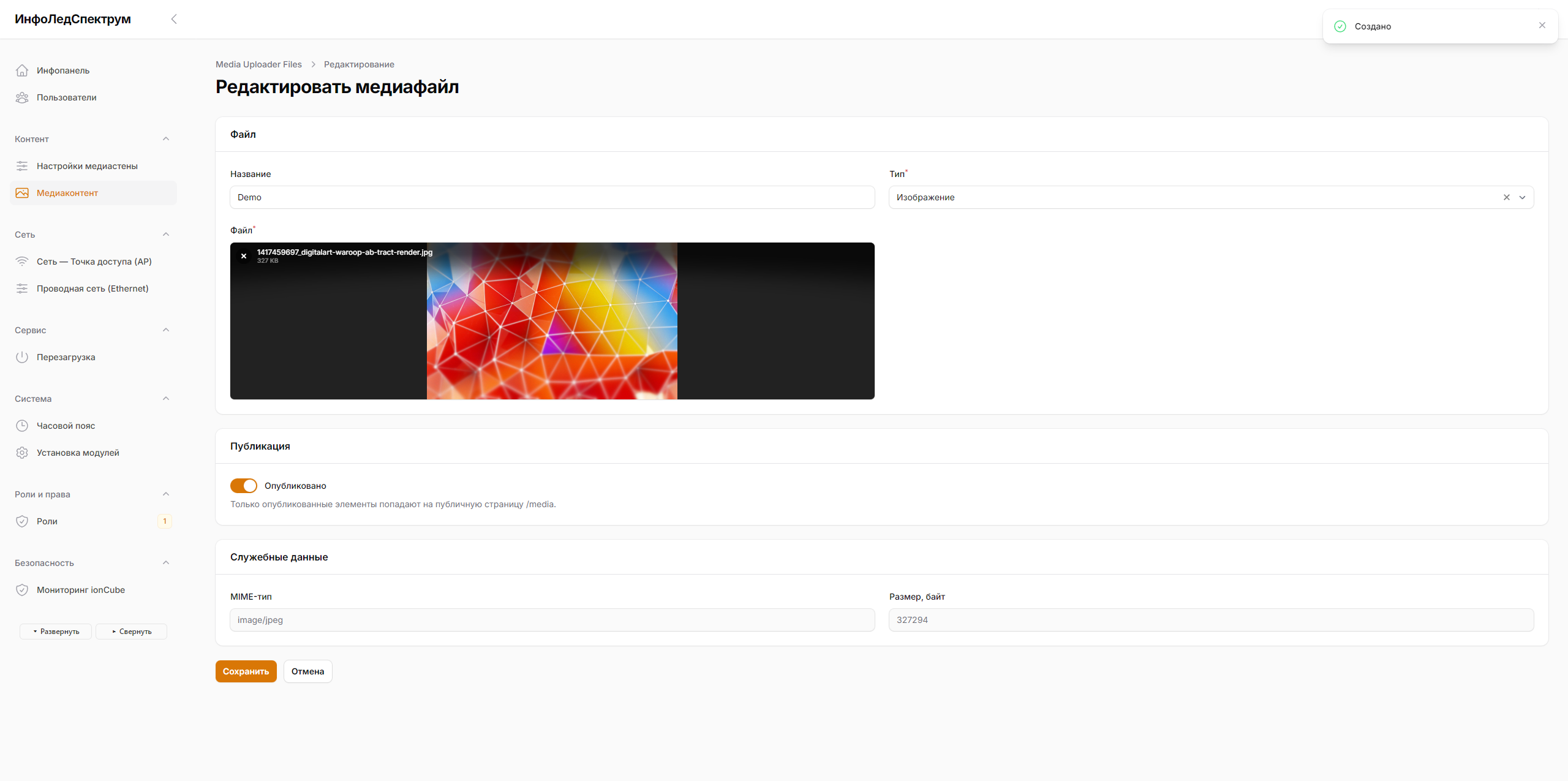Open the Тип dropdown list
Viewport: 1568px width, 781px height.
pyautogui.click(x=1522, y=197)
